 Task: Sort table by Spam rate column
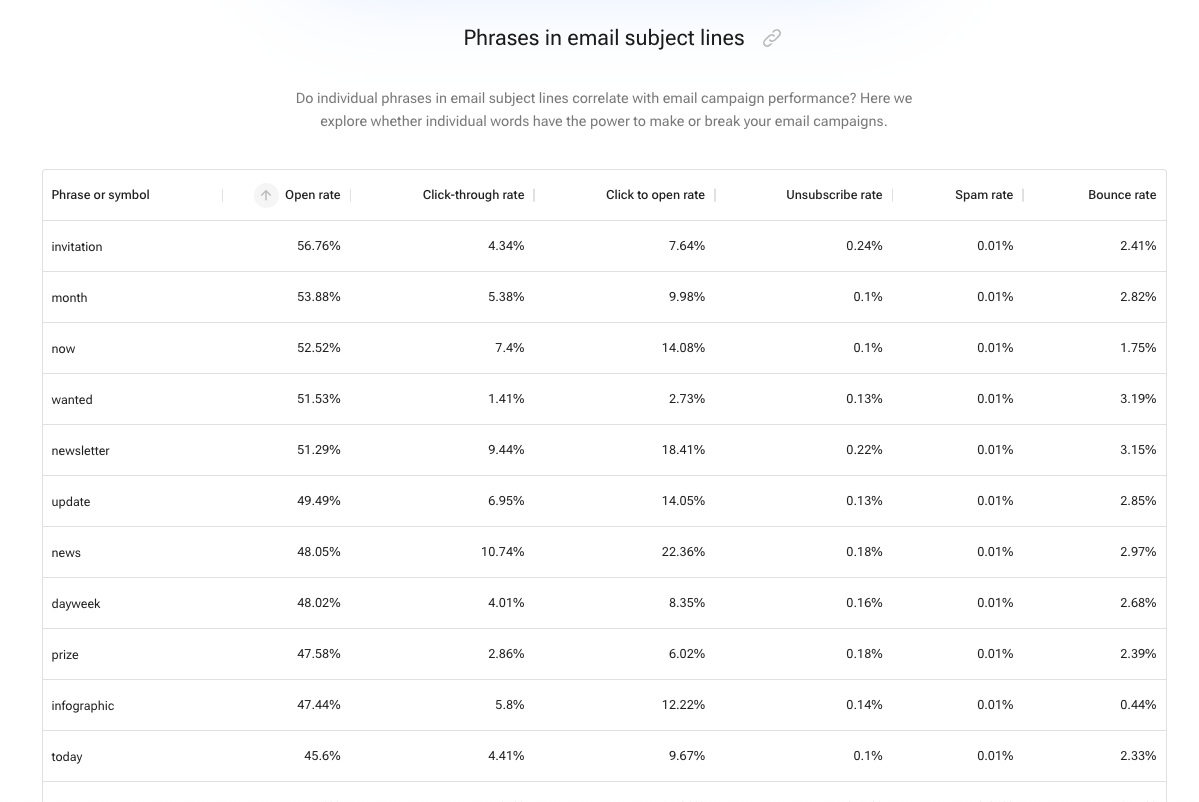984,195
